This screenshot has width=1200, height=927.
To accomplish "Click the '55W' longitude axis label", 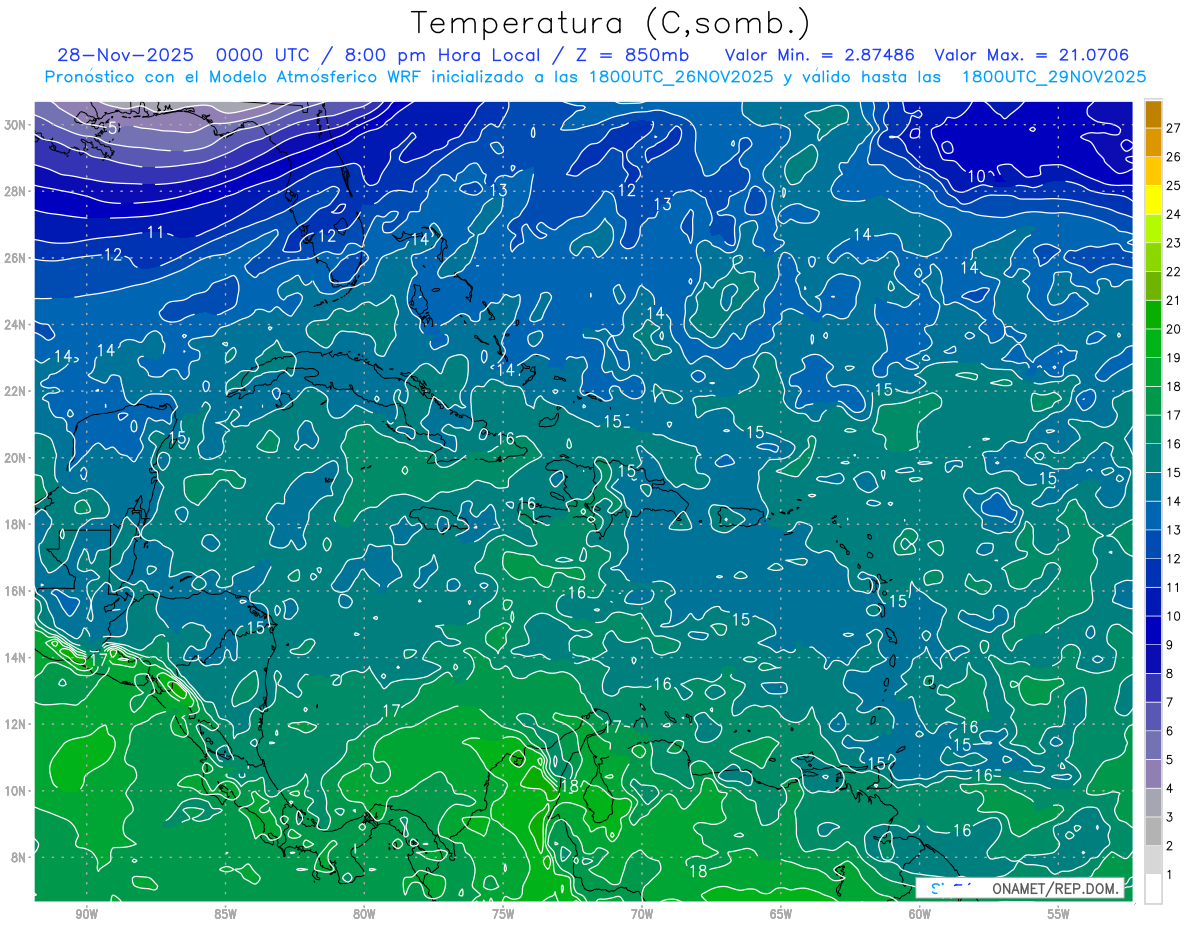I will [1059, 915].
